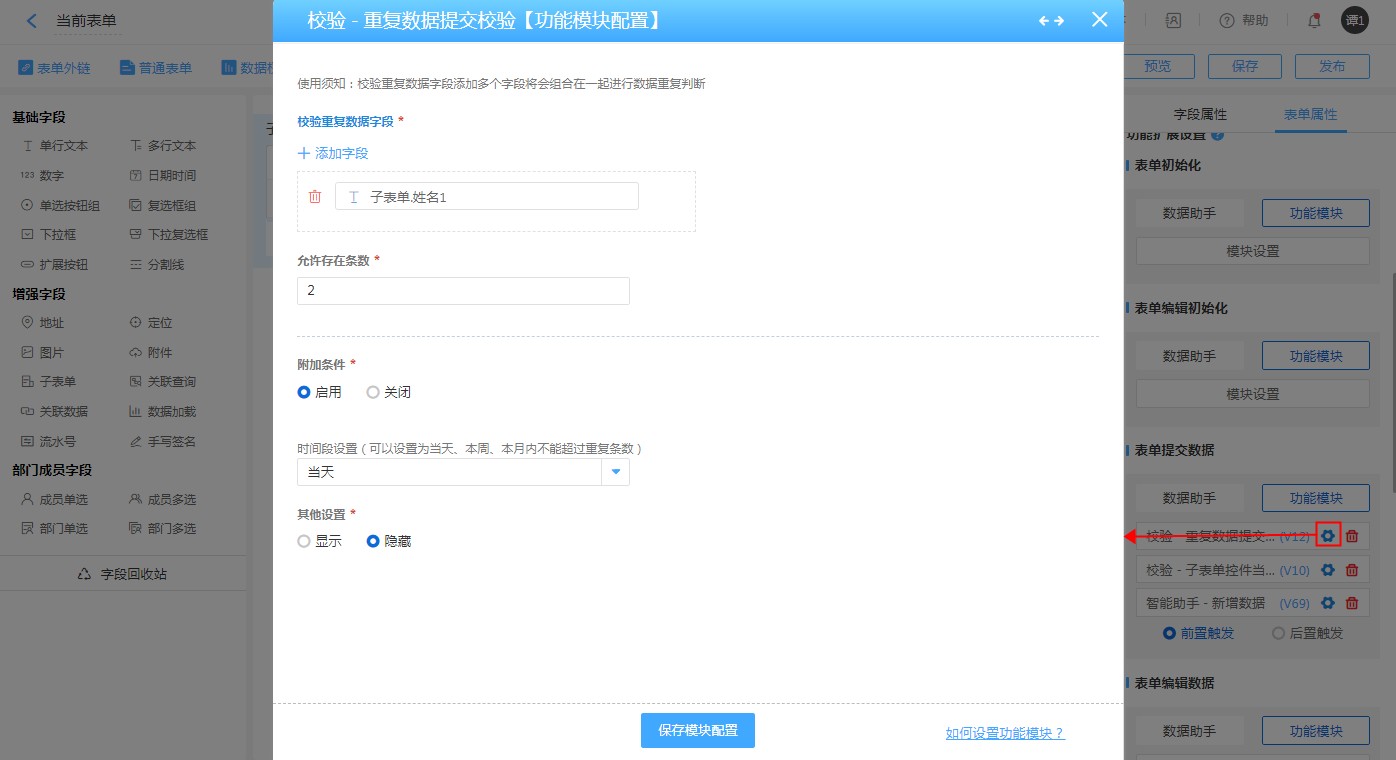Open the notification bell icon
1396x760 pixels.
(x=1314, y=20)
